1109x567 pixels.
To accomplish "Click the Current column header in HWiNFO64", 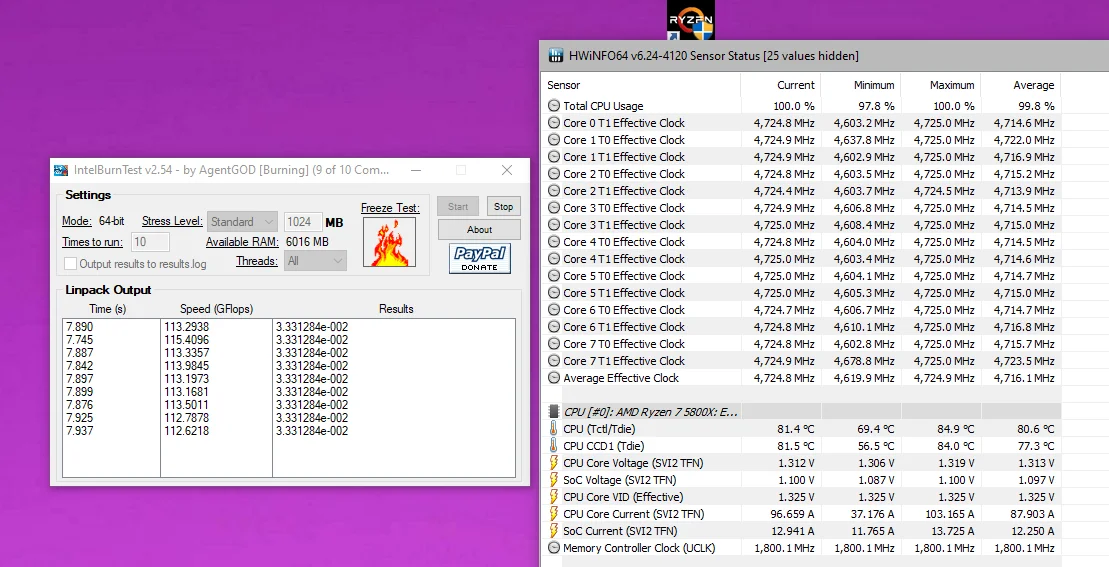I will 796,85.
